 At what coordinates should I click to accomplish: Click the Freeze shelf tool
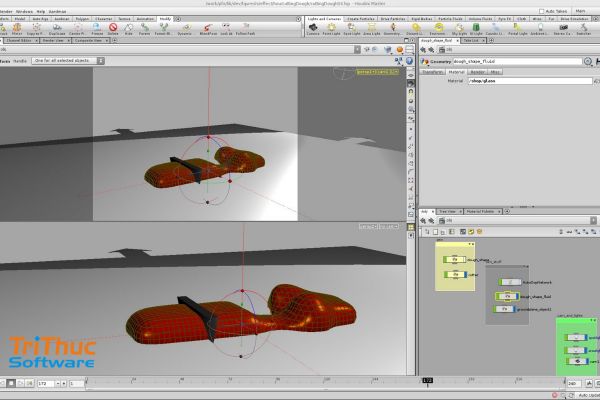coord(97,29)
